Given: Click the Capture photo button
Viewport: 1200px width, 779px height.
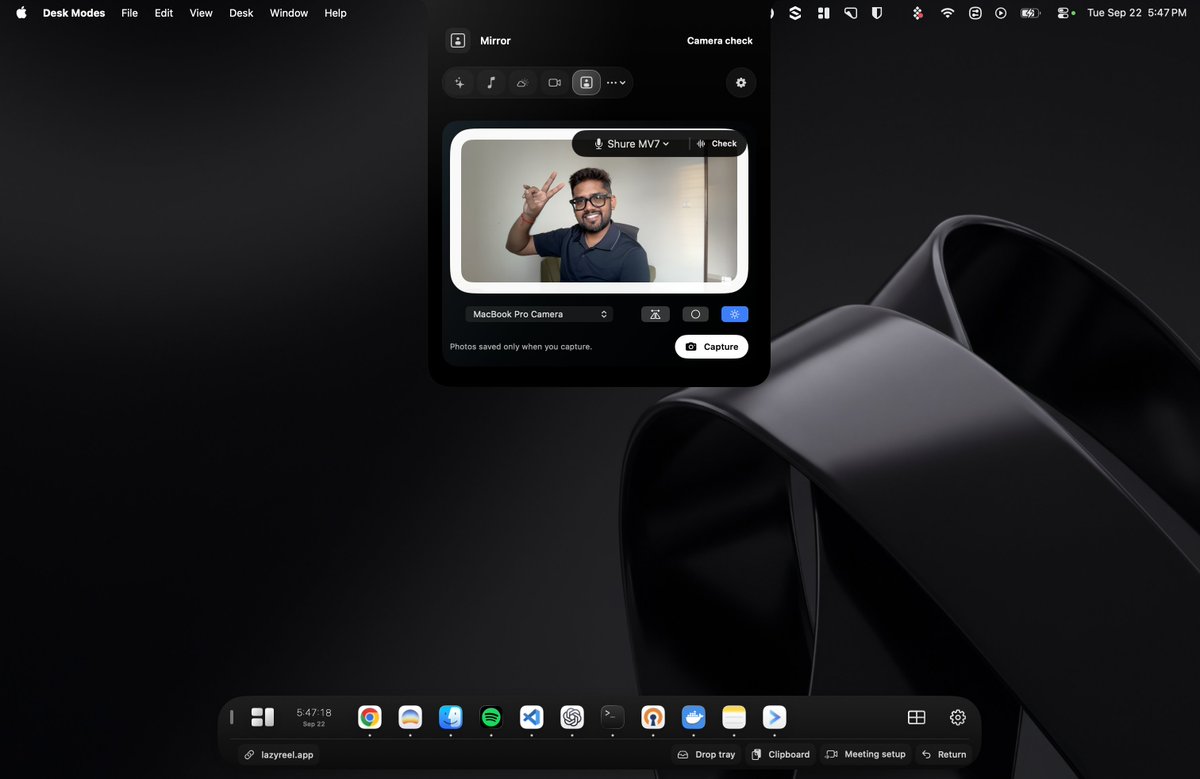Looking at the screenshot, I should tap(712, 347).
